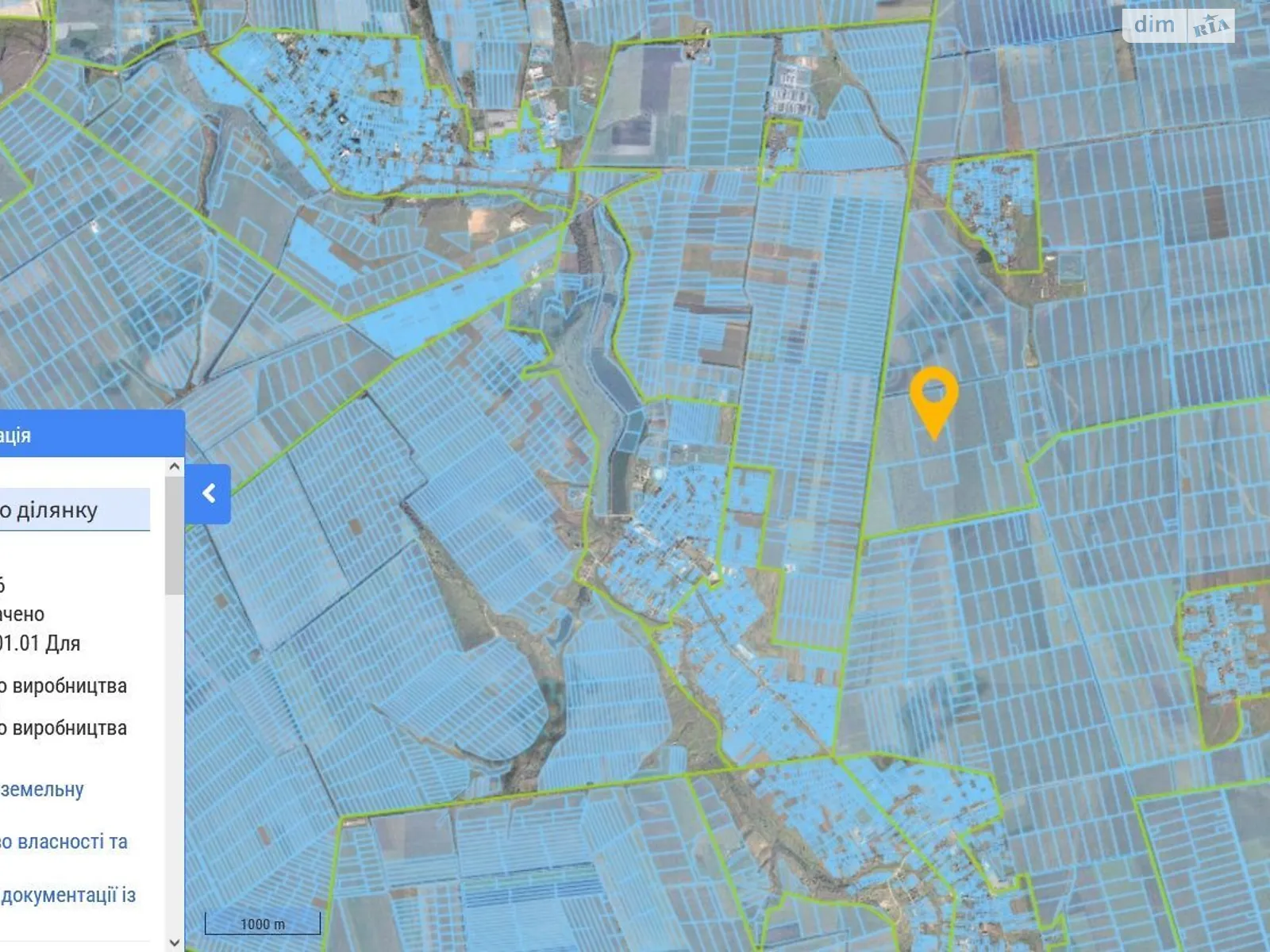The width and height of the screenshot is (1270, 952).
Task: Click the '01.01 Для' purpose text
Action: click(x=40, y=643)
